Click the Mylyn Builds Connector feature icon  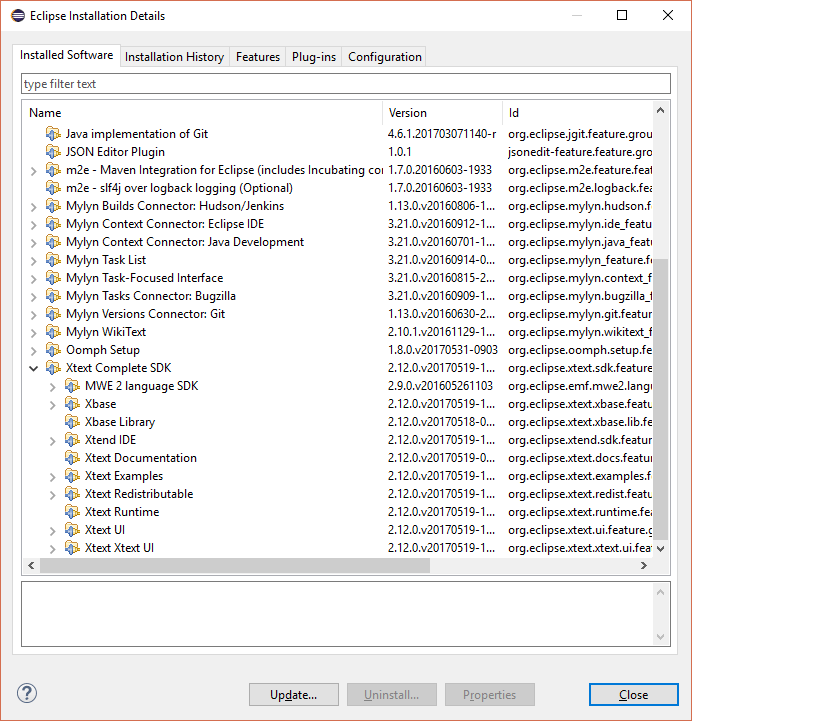point(53,206)
